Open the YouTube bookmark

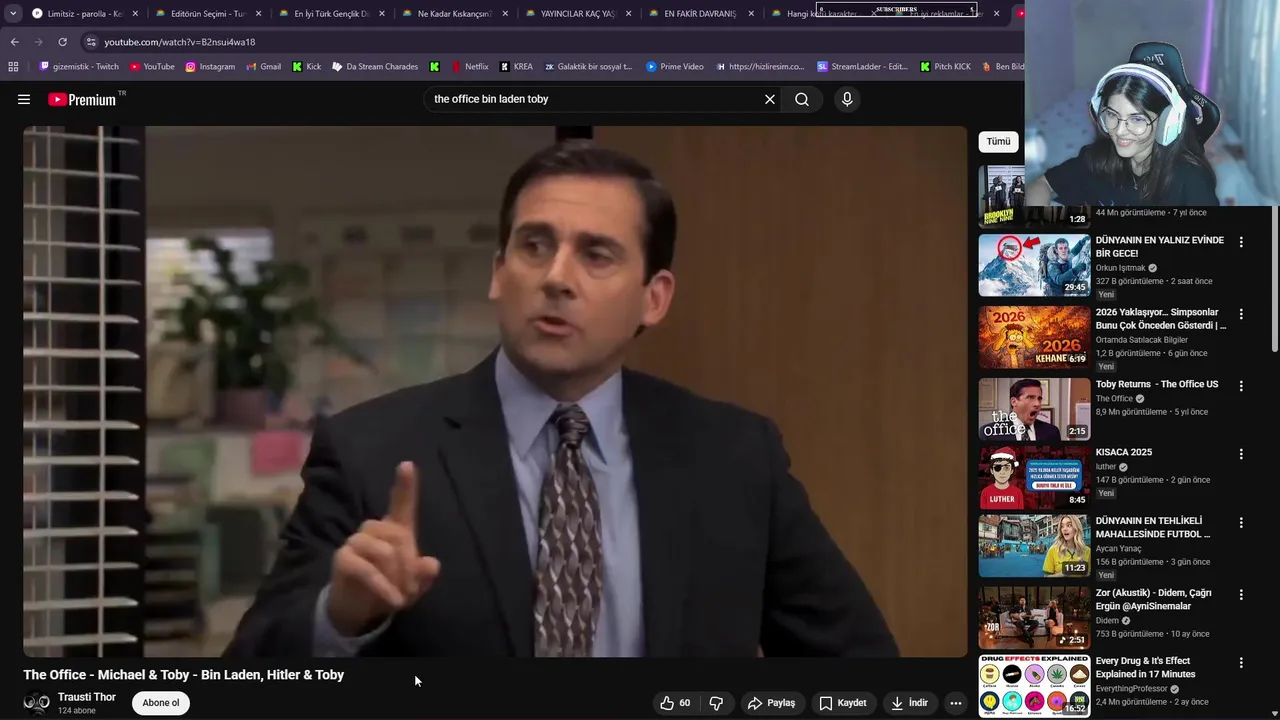[x=152, y=67]
